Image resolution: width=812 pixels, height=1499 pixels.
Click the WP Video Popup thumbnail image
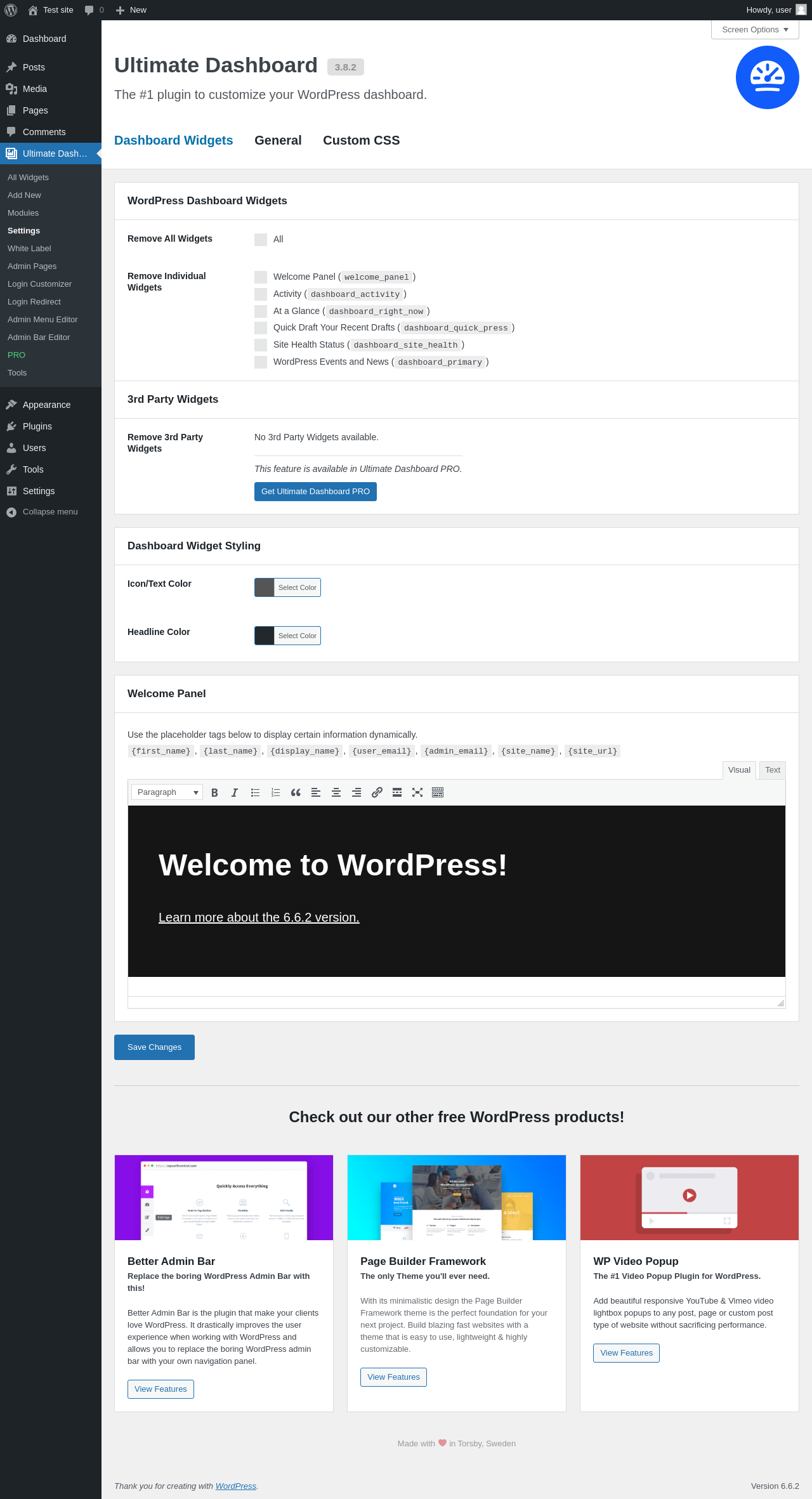click(x=690, y=1198)
